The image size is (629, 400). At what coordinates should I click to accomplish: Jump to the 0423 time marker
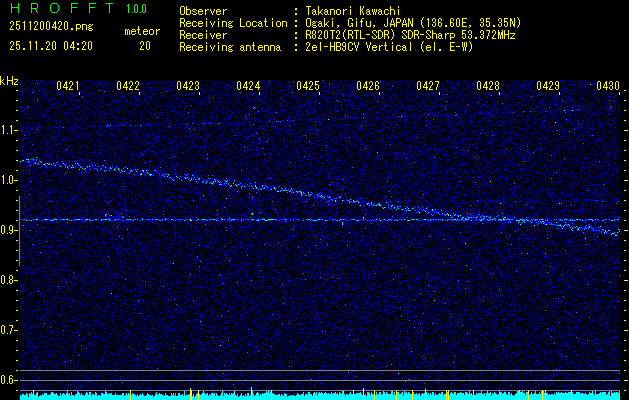click(188, 87)
